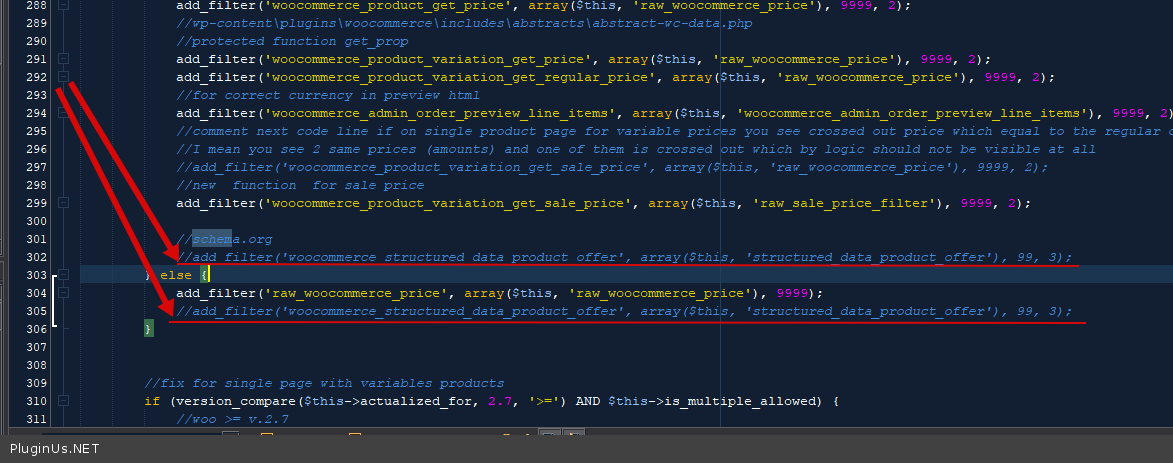This screenshot has width=1173, height=463.
Task: Click the else keyword on line 303
Action: coord(176,275)
